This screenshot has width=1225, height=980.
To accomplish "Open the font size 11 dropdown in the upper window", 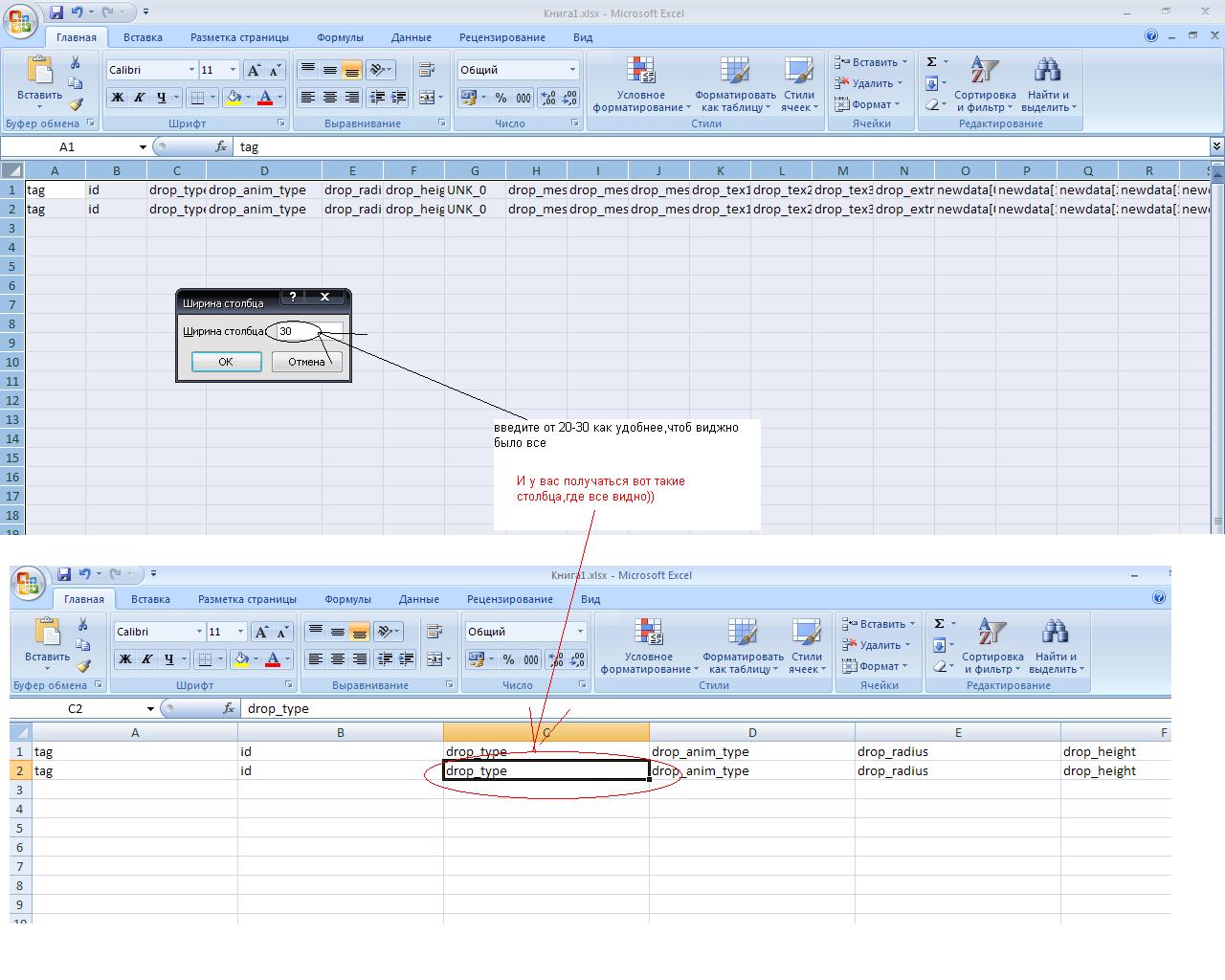I will click(232, 70).
